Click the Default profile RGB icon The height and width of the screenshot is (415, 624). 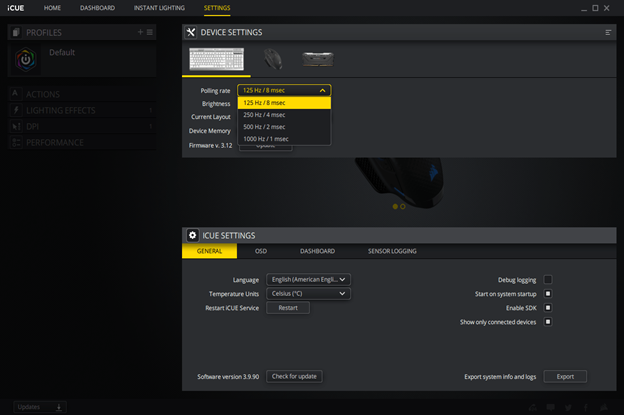[x=26, y=59]
